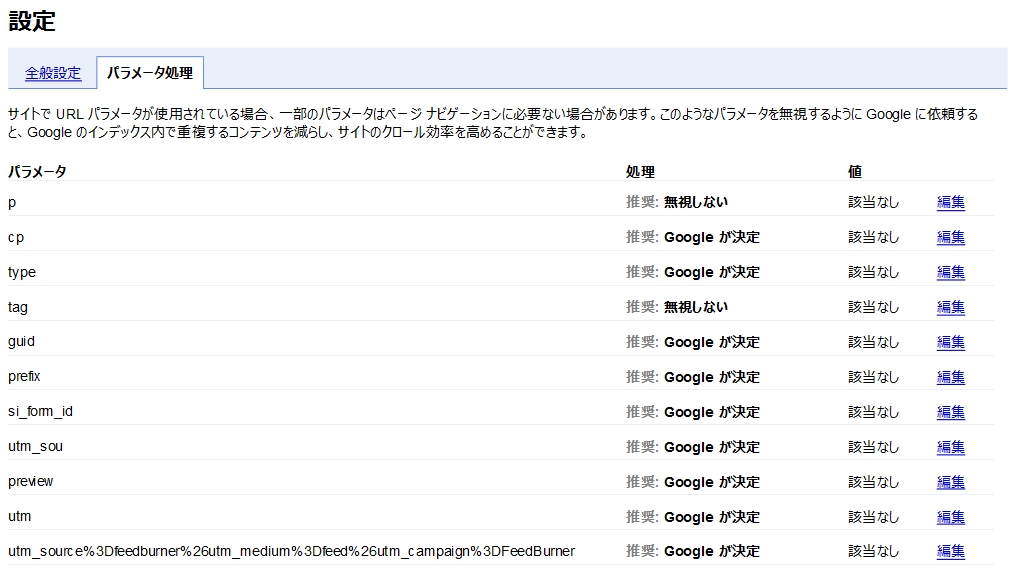Click 編集 link for tag parameter

(950, 307)
